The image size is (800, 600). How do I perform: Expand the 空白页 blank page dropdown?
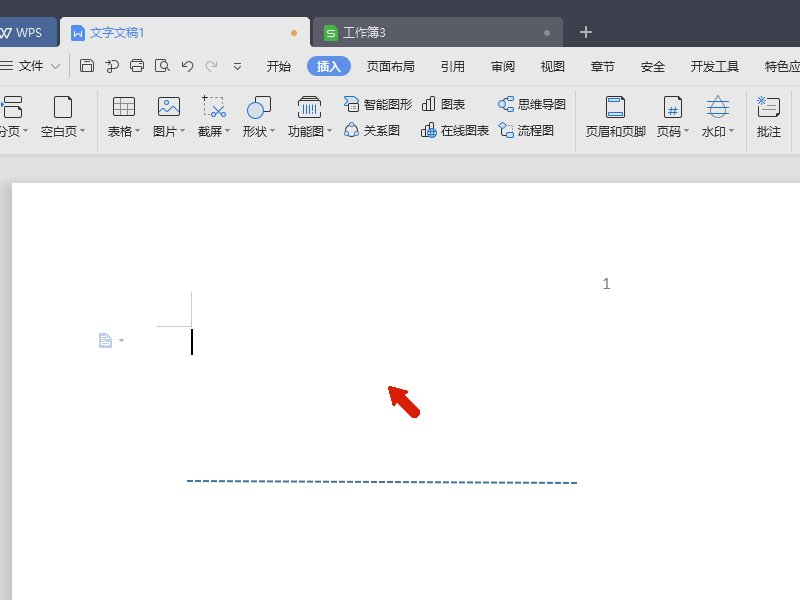pyautogui.click(x=82, y=131)
